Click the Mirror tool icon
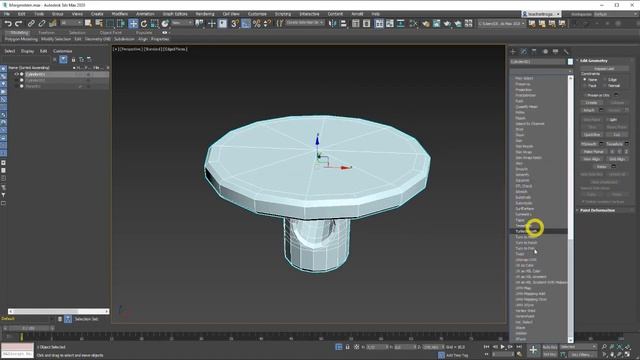This screenshot has width=640, height=360. 333,24
